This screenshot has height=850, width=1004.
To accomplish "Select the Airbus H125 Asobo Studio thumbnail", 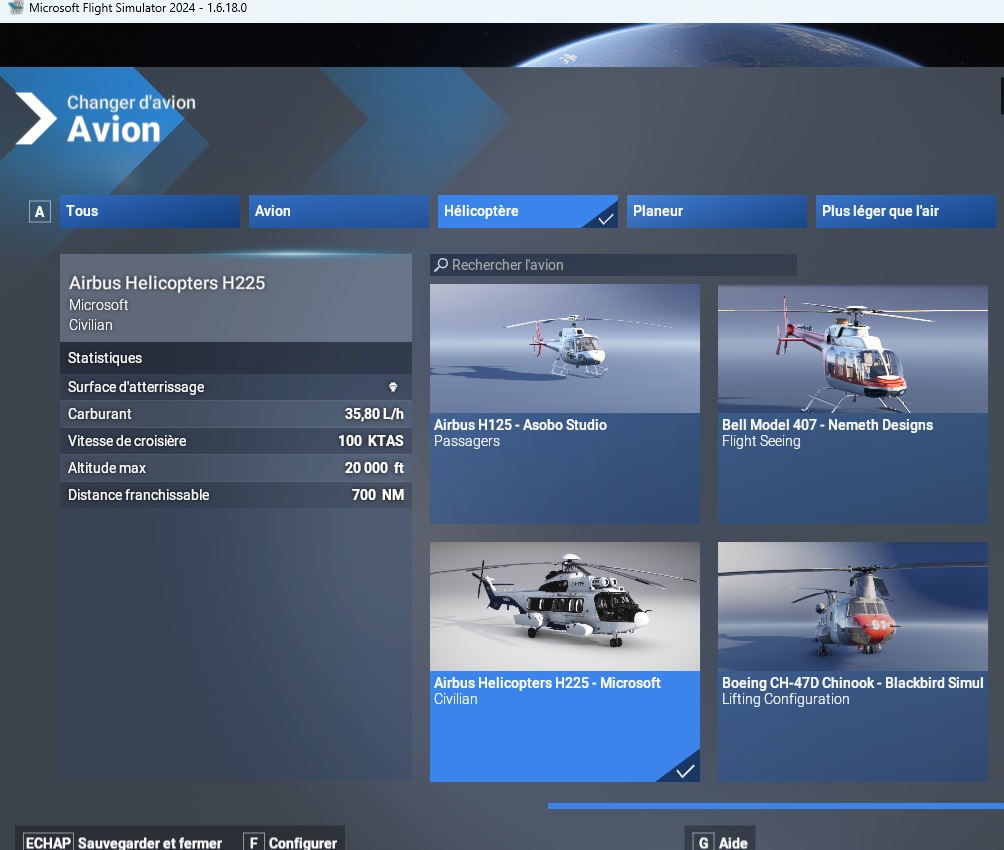I will pyautogui.click(x=565, y=348).
